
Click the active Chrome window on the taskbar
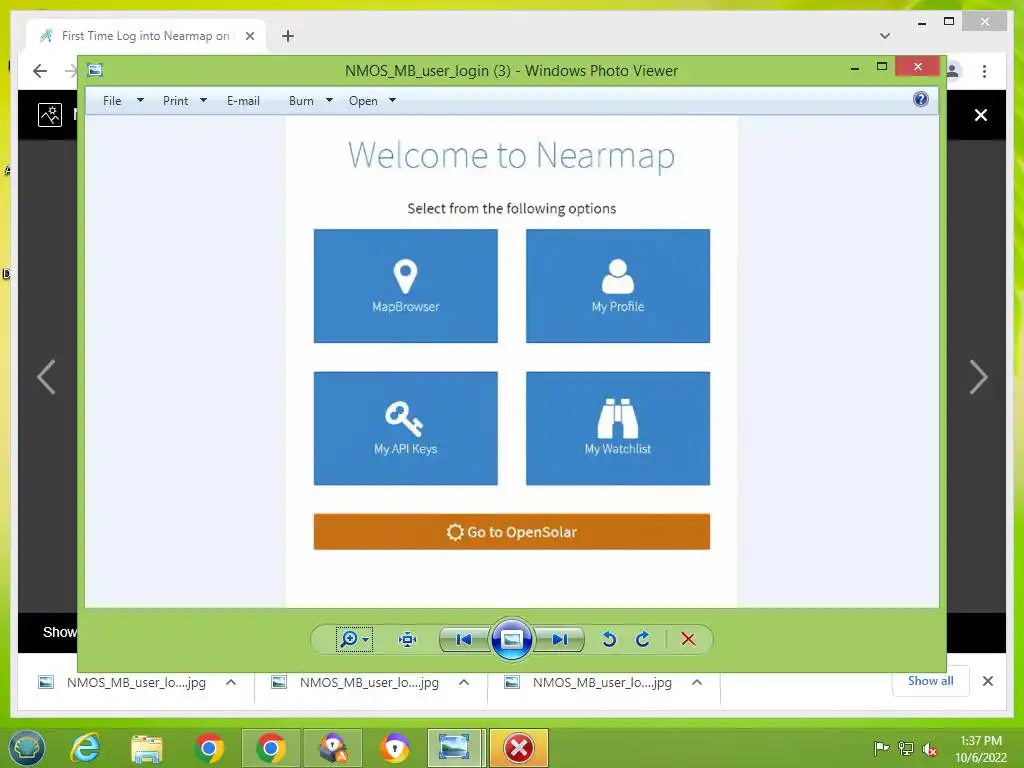(270, 748)
